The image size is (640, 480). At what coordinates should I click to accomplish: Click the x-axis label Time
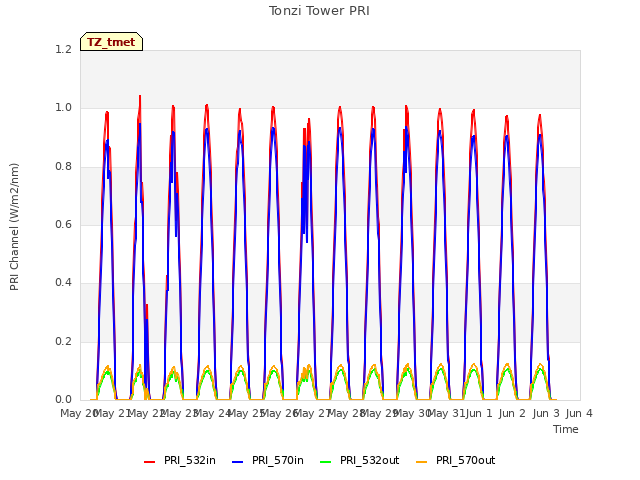click(566, 429)
